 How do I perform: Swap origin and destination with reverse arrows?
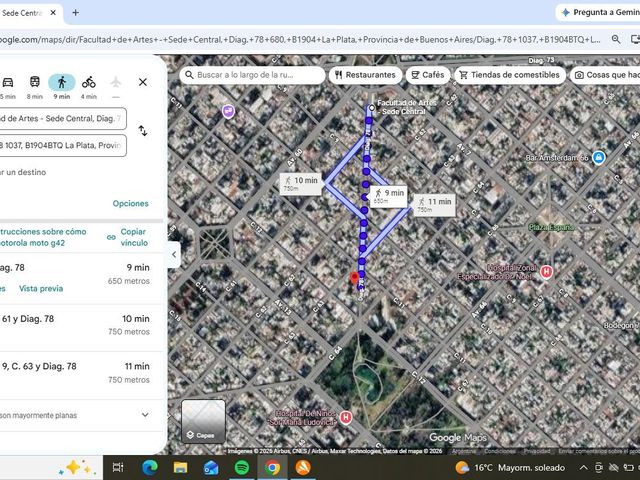pos(143,131)
